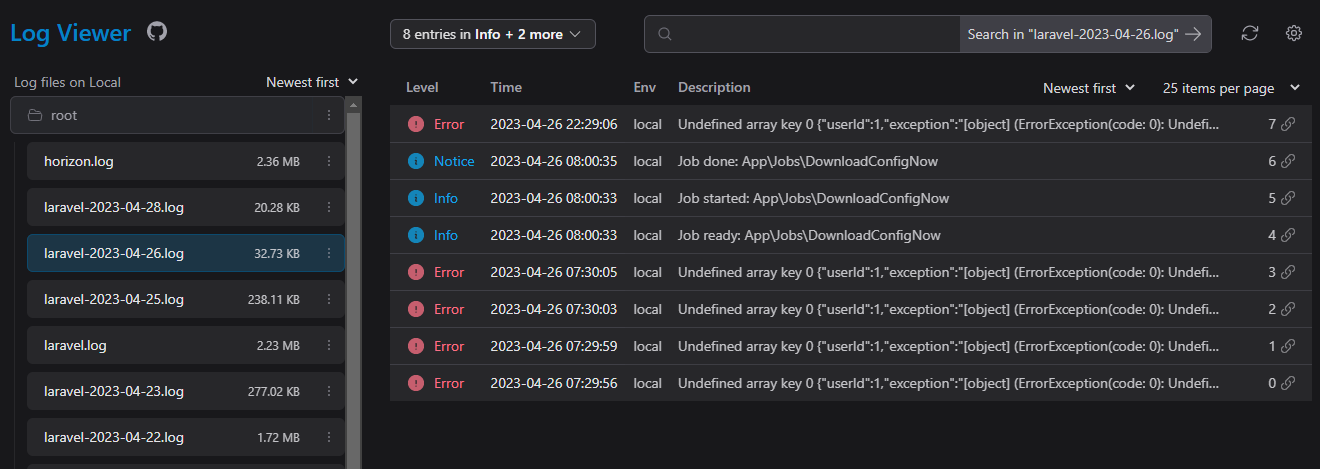Click 238.11 KB file size
The width and height of the screenshot is (1320, 469).
click(274, 300)
